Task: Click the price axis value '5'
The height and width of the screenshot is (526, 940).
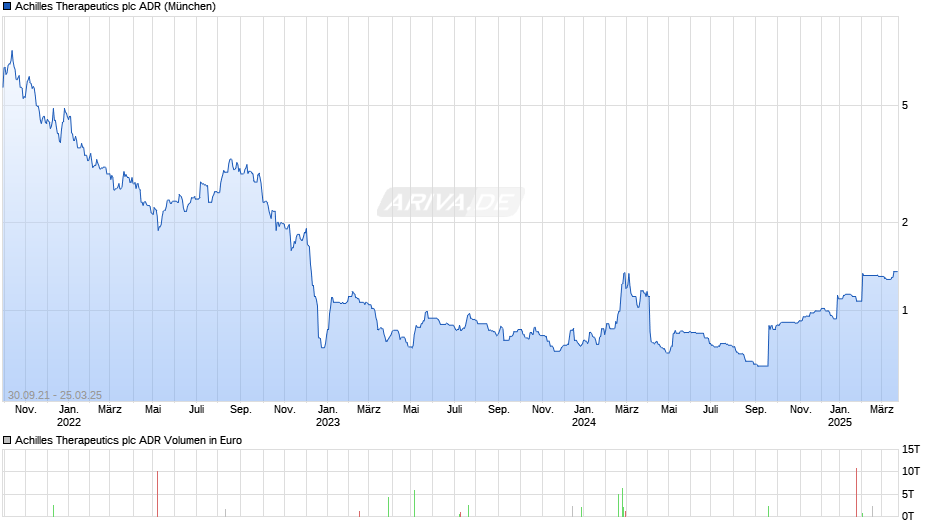Action: tap(905, 106)
